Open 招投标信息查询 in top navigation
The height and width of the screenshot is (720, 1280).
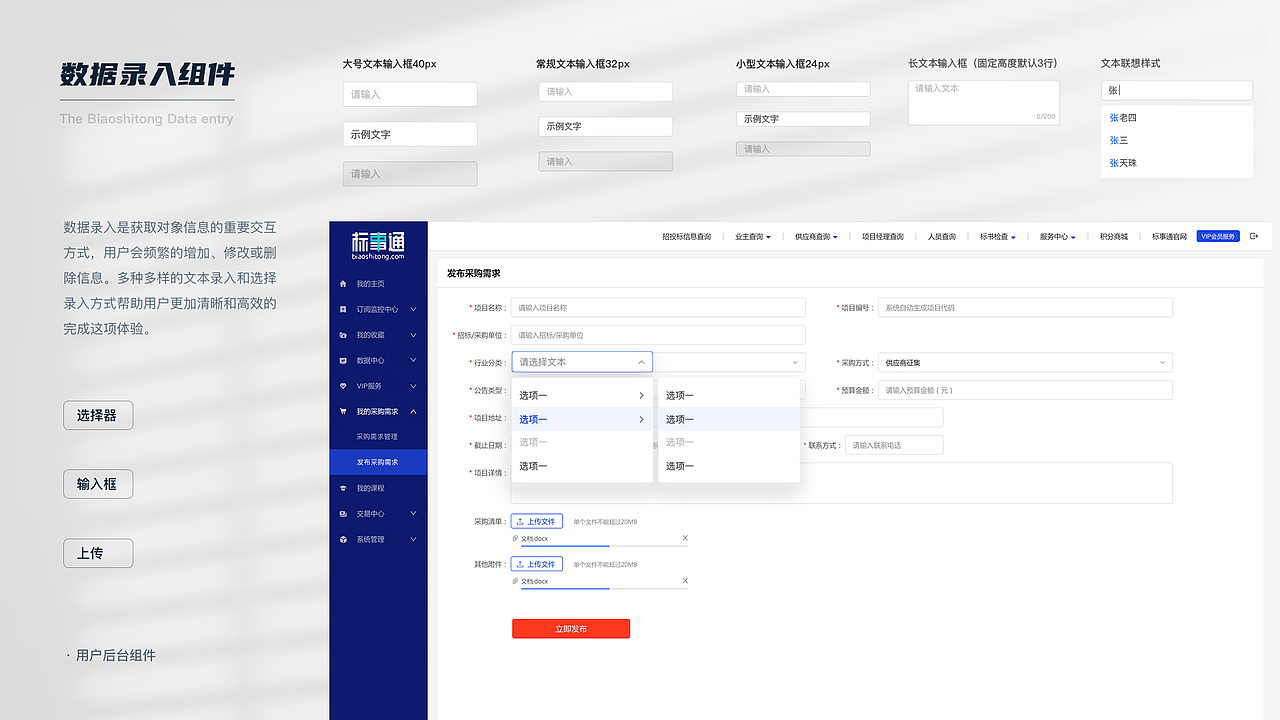click(x=686, y=237)
